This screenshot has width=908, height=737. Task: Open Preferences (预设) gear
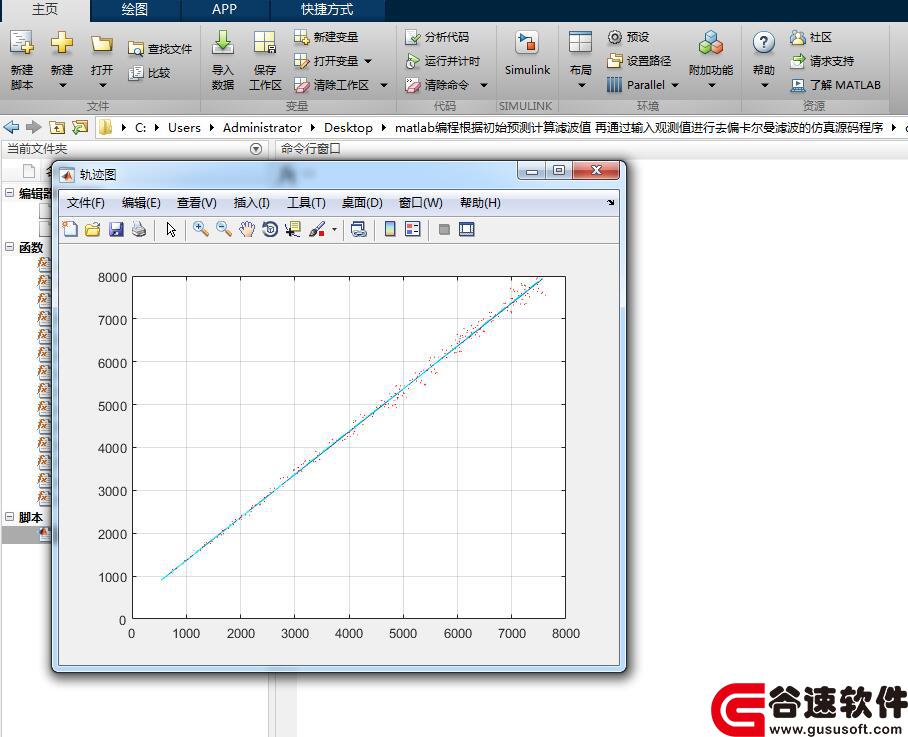pos(628,37)
